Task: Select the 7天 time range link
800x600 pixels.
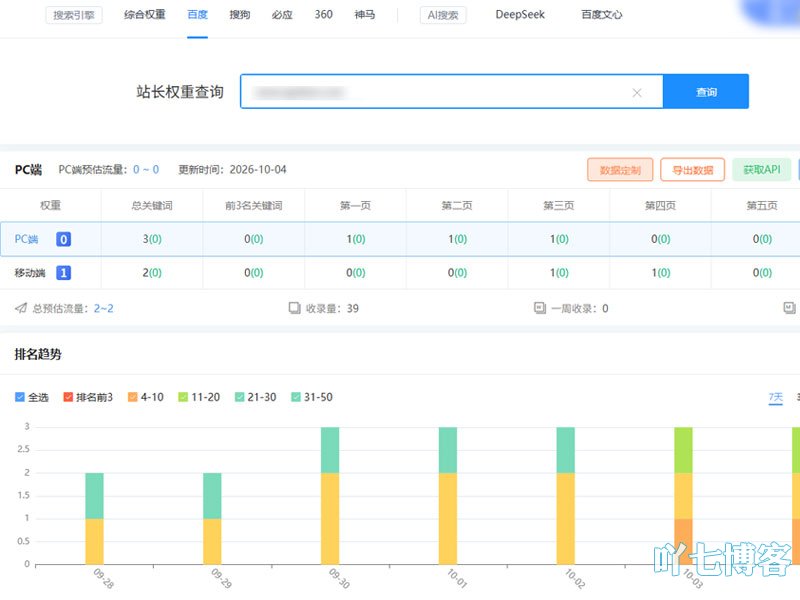Action: [776, 397]
